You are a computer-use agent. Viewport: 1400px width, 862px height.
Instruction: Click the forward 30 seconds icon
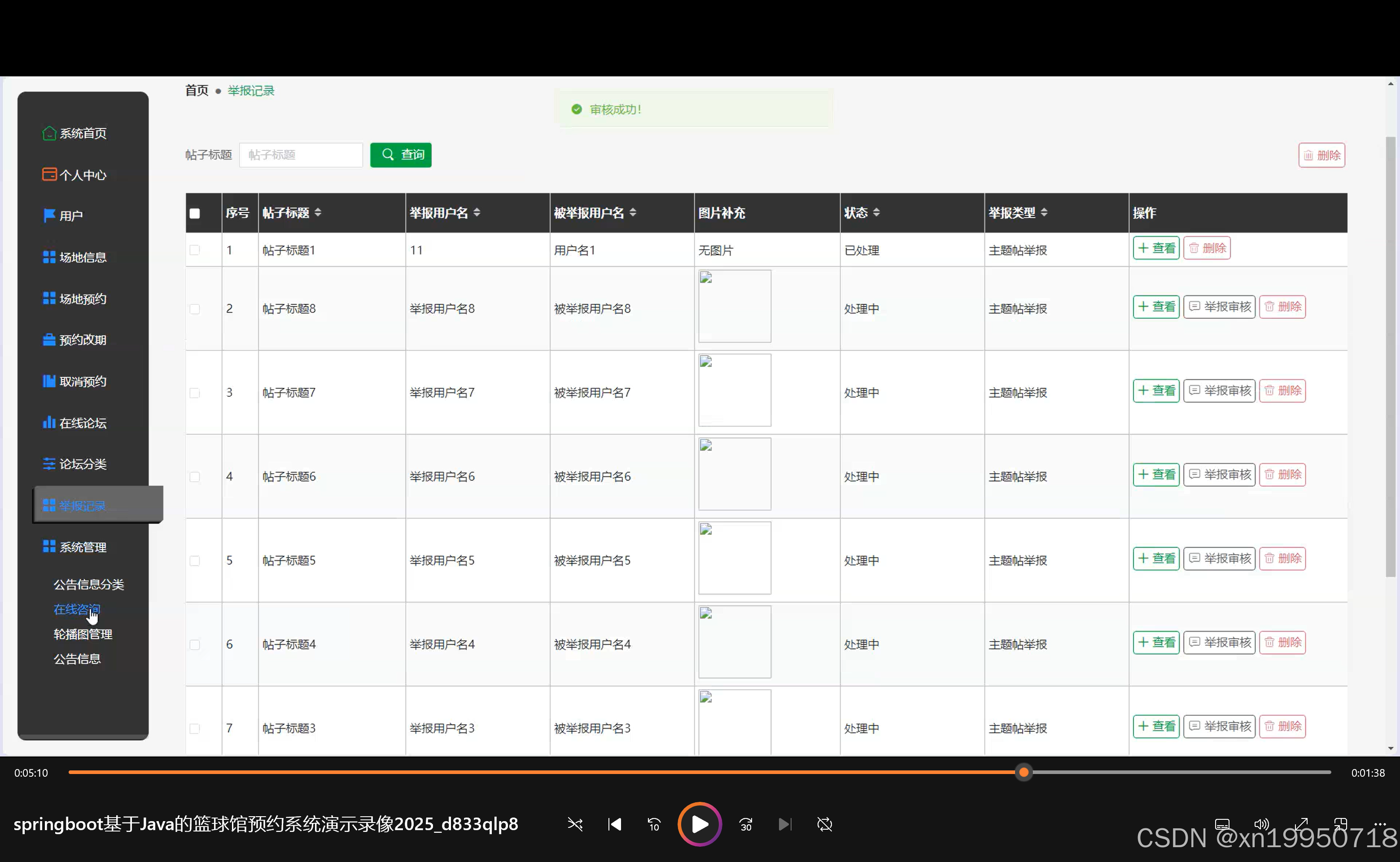point(746,824)
